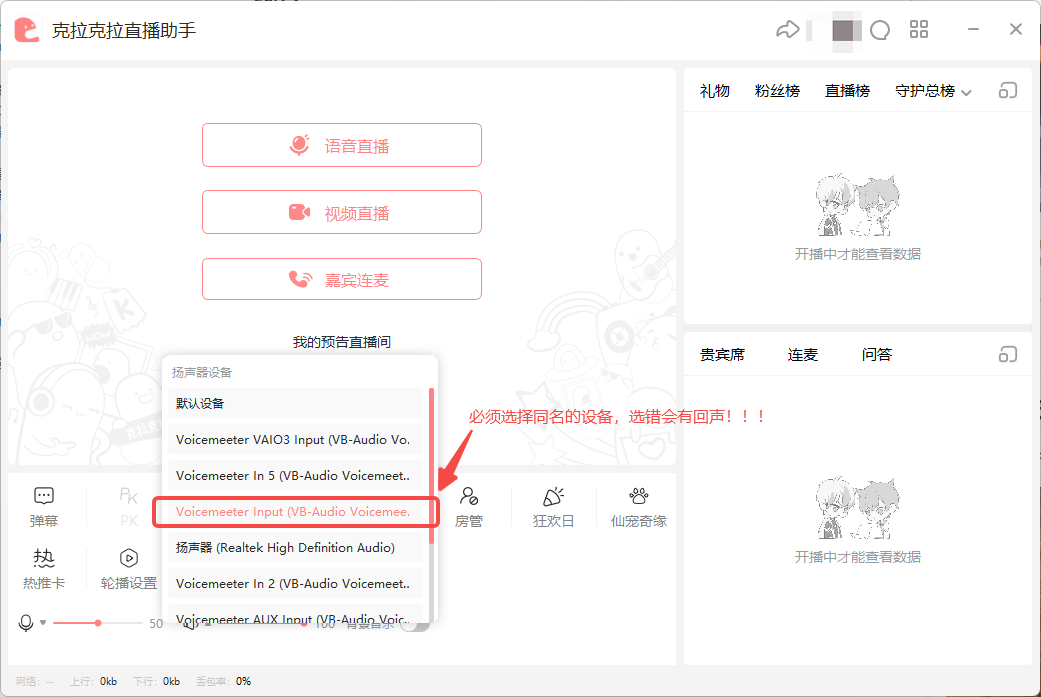
Task: Click the share arrow icon in title bar
Action: (787, 30)
